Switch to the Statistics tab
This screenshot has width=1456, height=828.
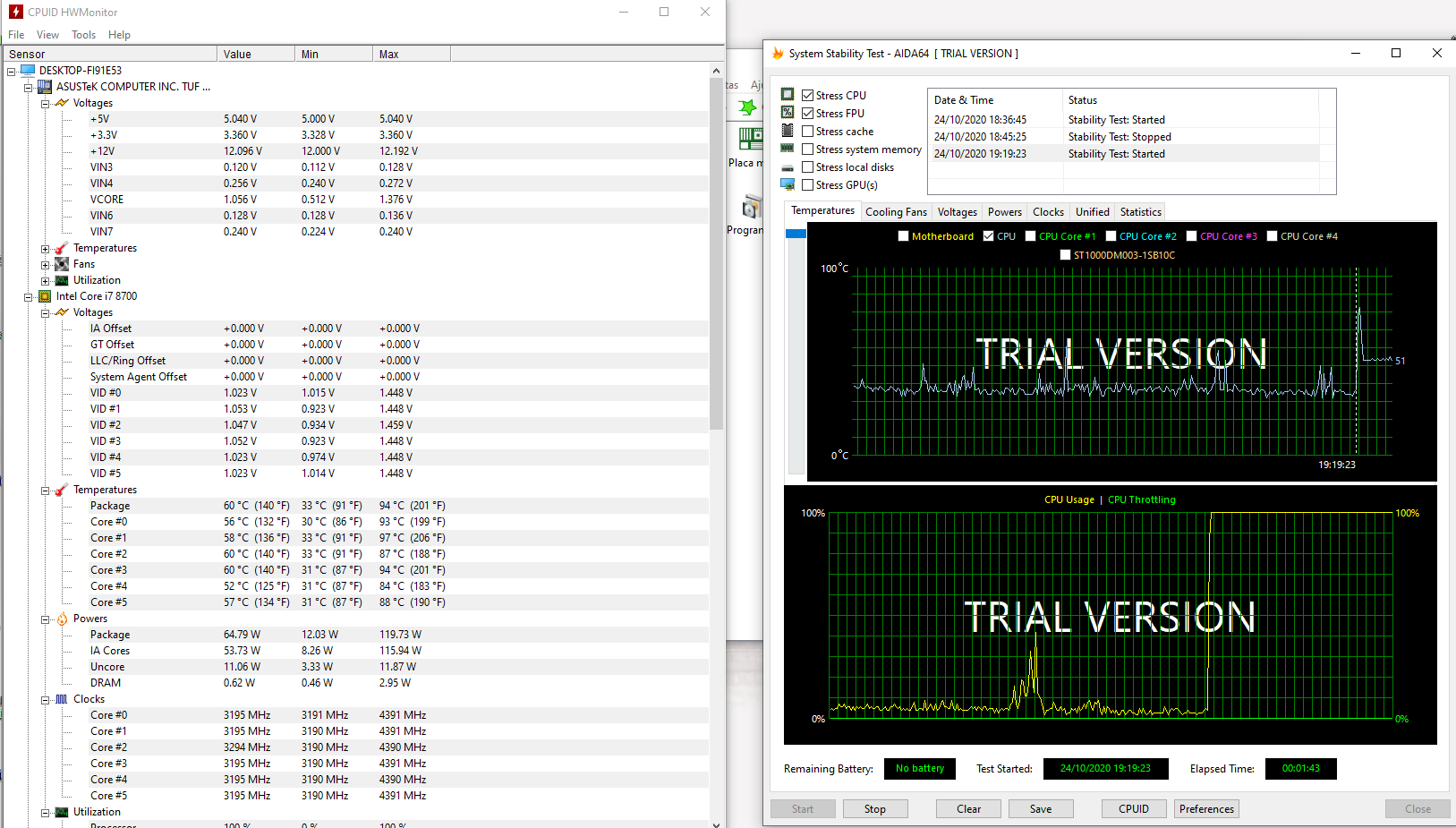pyautogui.click(x=1140, y=212)
